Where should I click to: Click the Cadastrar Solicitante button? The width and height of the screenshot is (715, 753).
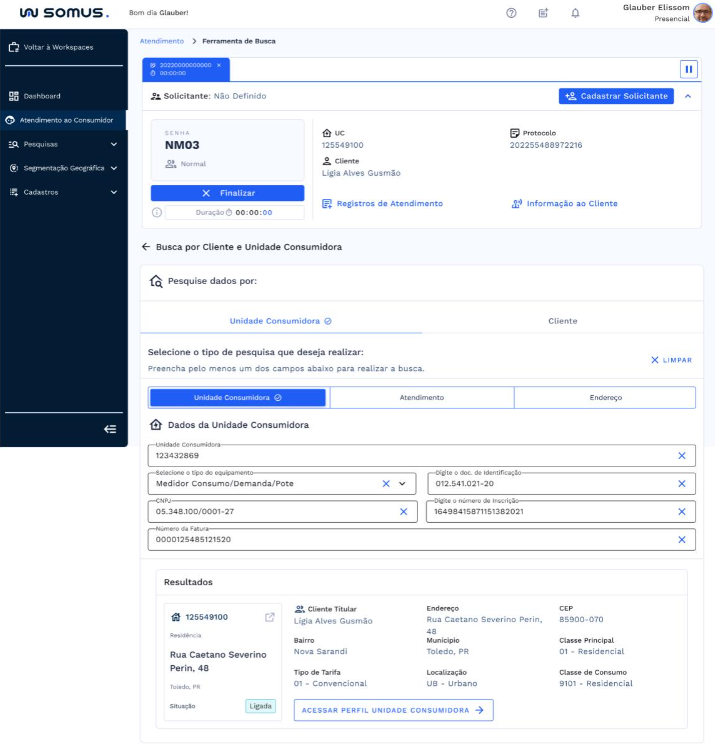[x=616, y=96]
